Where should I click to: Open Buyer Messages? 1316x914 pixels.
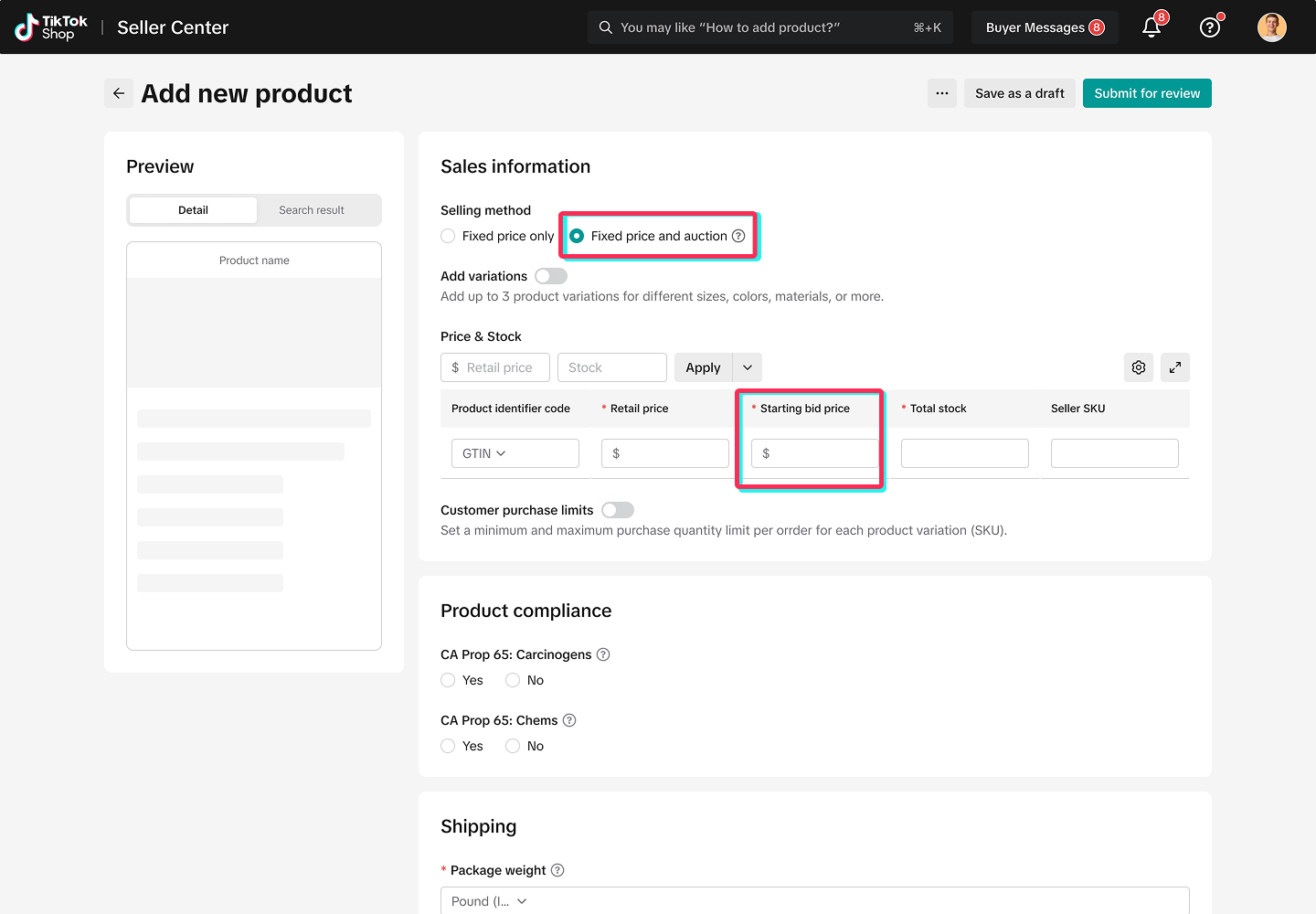pos(1045,27)
